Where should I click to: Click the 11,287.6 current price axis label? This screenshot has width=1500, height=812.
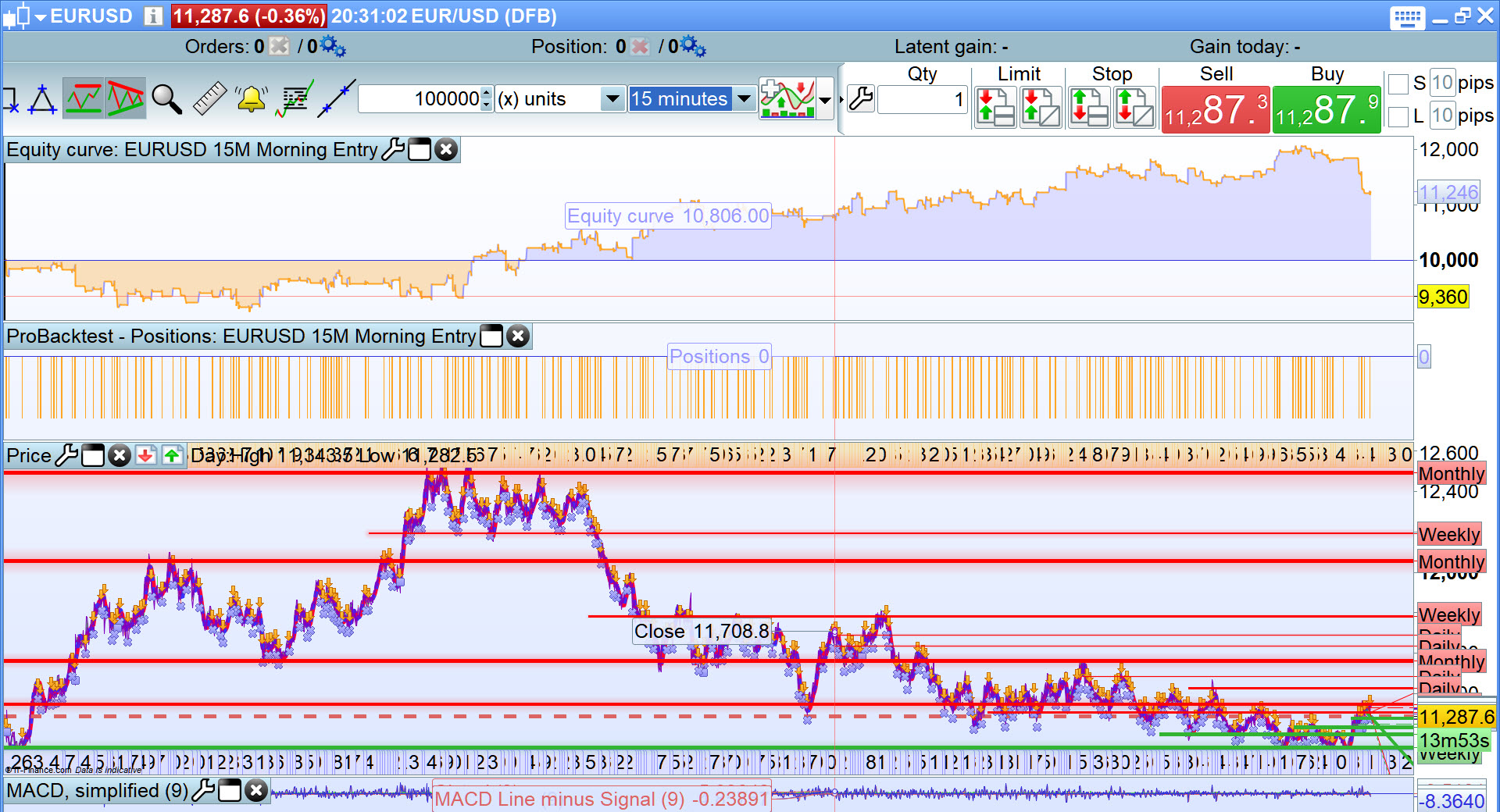(x=1456, y=717)
